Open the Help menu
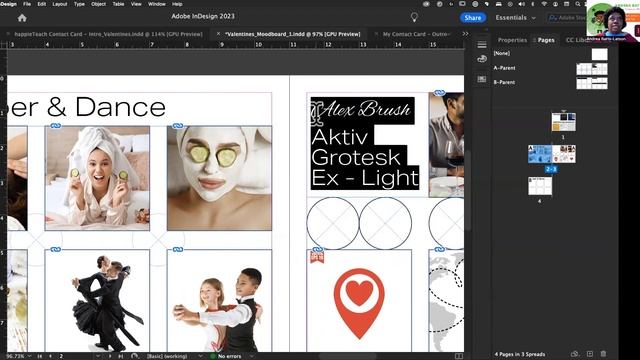 (x=177, y=4)
